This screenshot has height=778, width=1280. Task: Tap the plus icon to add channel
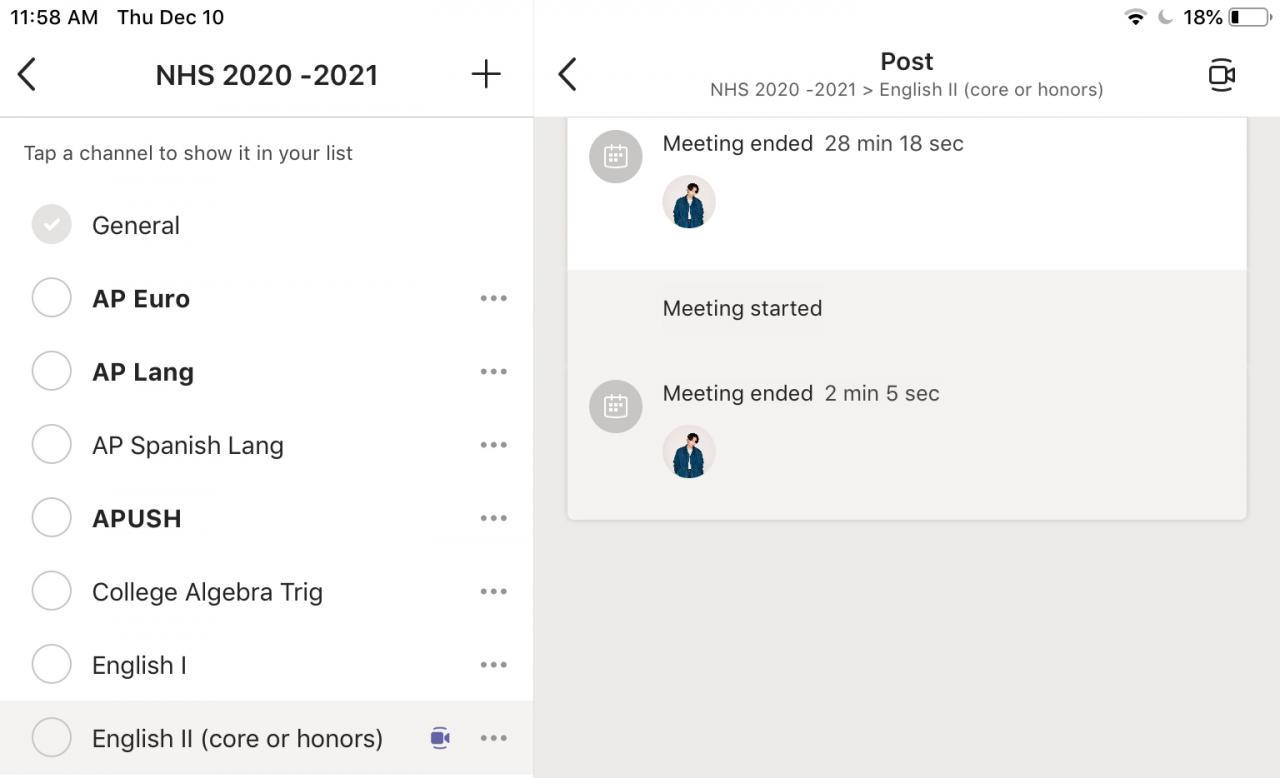tap(486, 74)
